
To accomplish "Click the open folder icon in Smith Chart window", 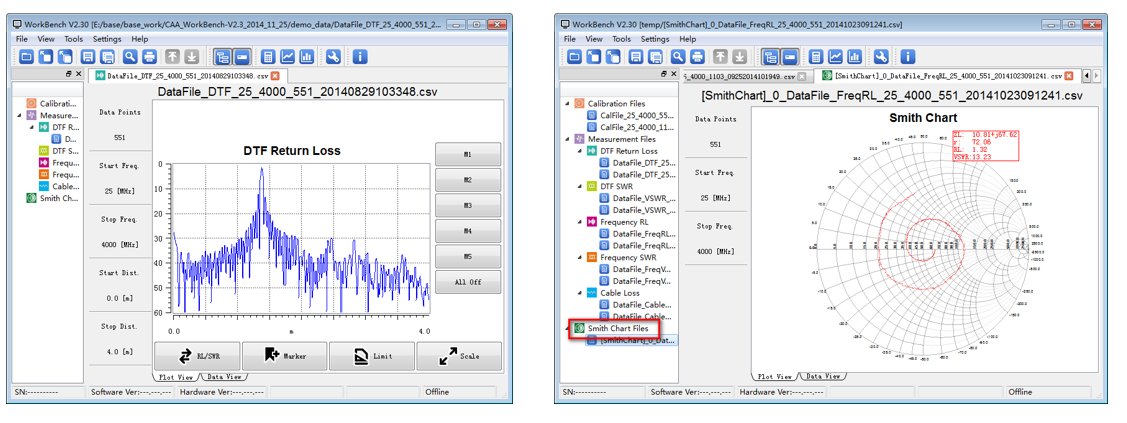I will [574, 57].
